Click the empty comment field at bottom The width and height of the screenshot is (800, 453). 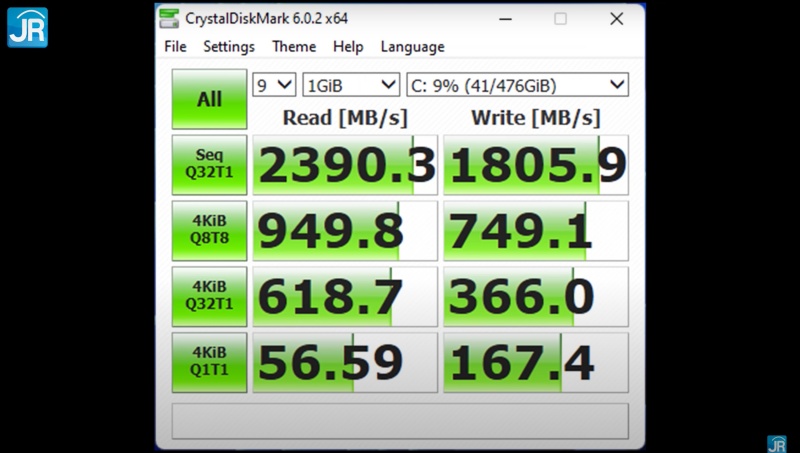pos(400,420)
